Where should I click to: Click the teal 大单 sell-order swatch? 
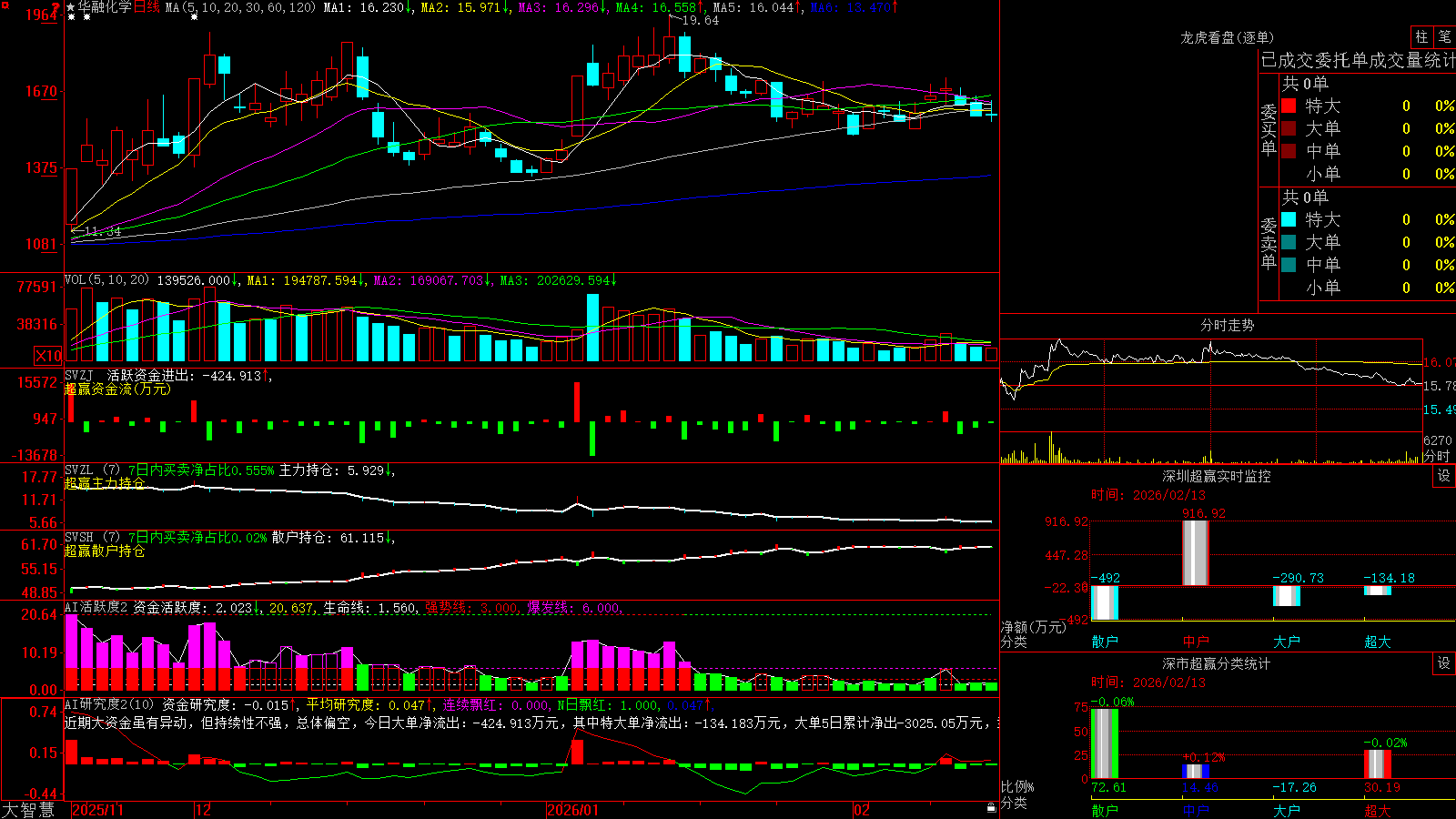tap(1289, 242)
